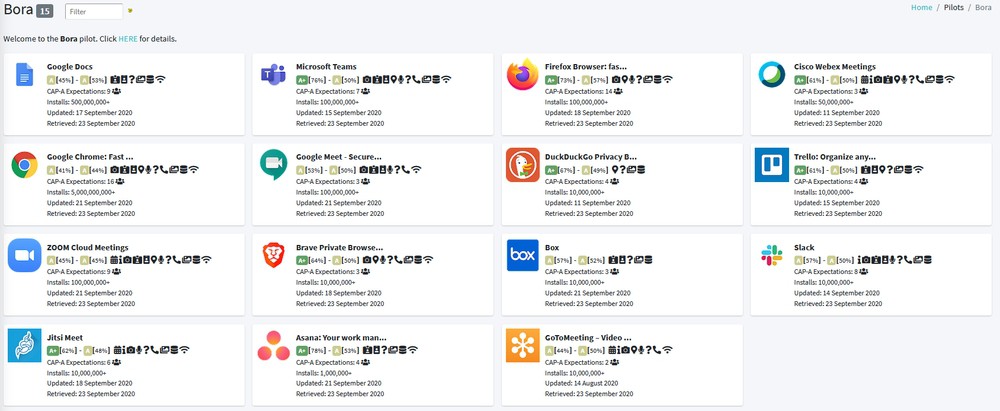The width and height of the screenshot is (1000, 411).
Task: Click 'Installs: 1,000,000+' on Asana card
Action: (x=323, y=373)
